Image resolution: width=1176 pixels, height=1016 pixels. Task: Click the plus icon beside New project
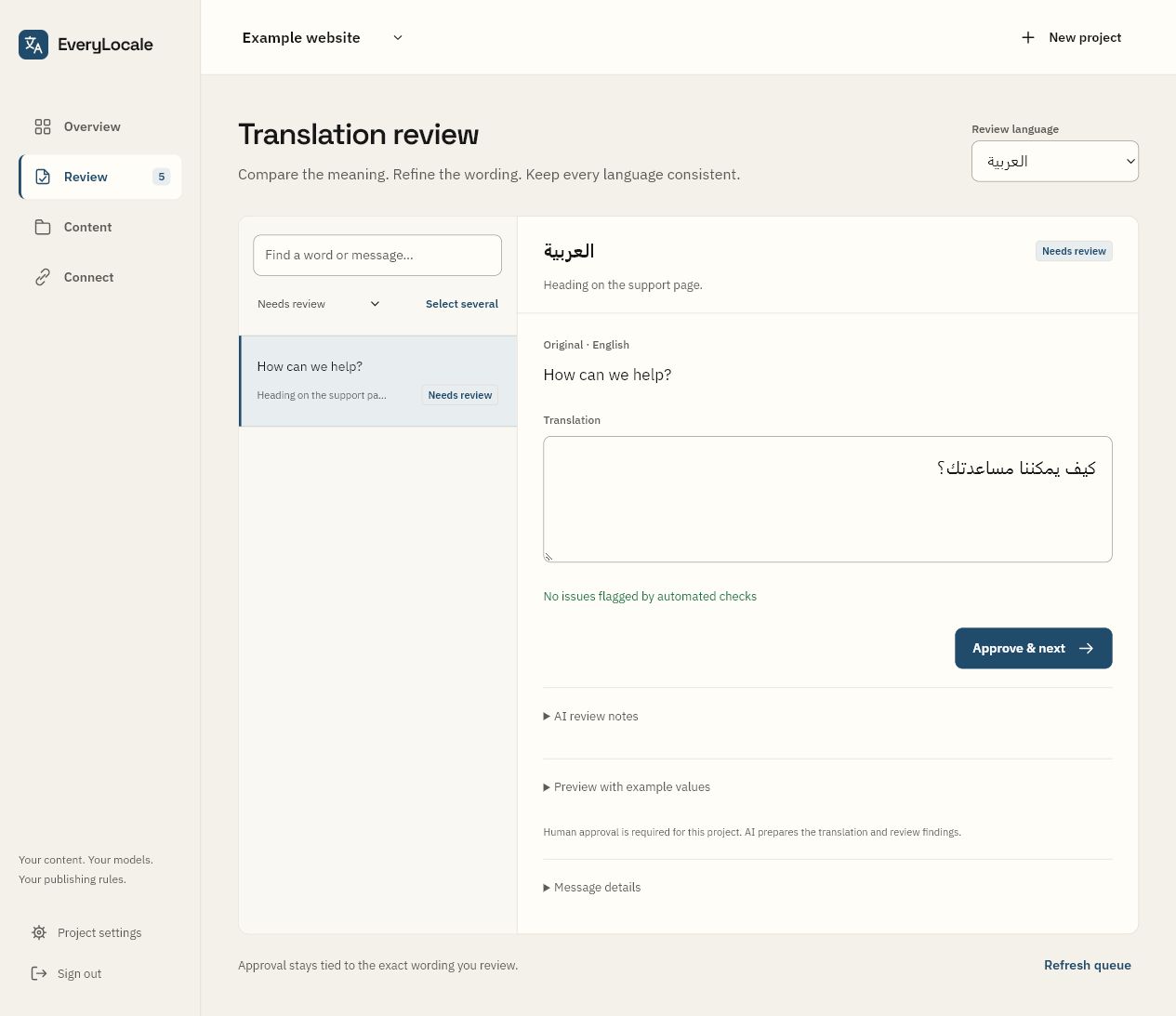pyautogui.click(x=1028, y=37)
